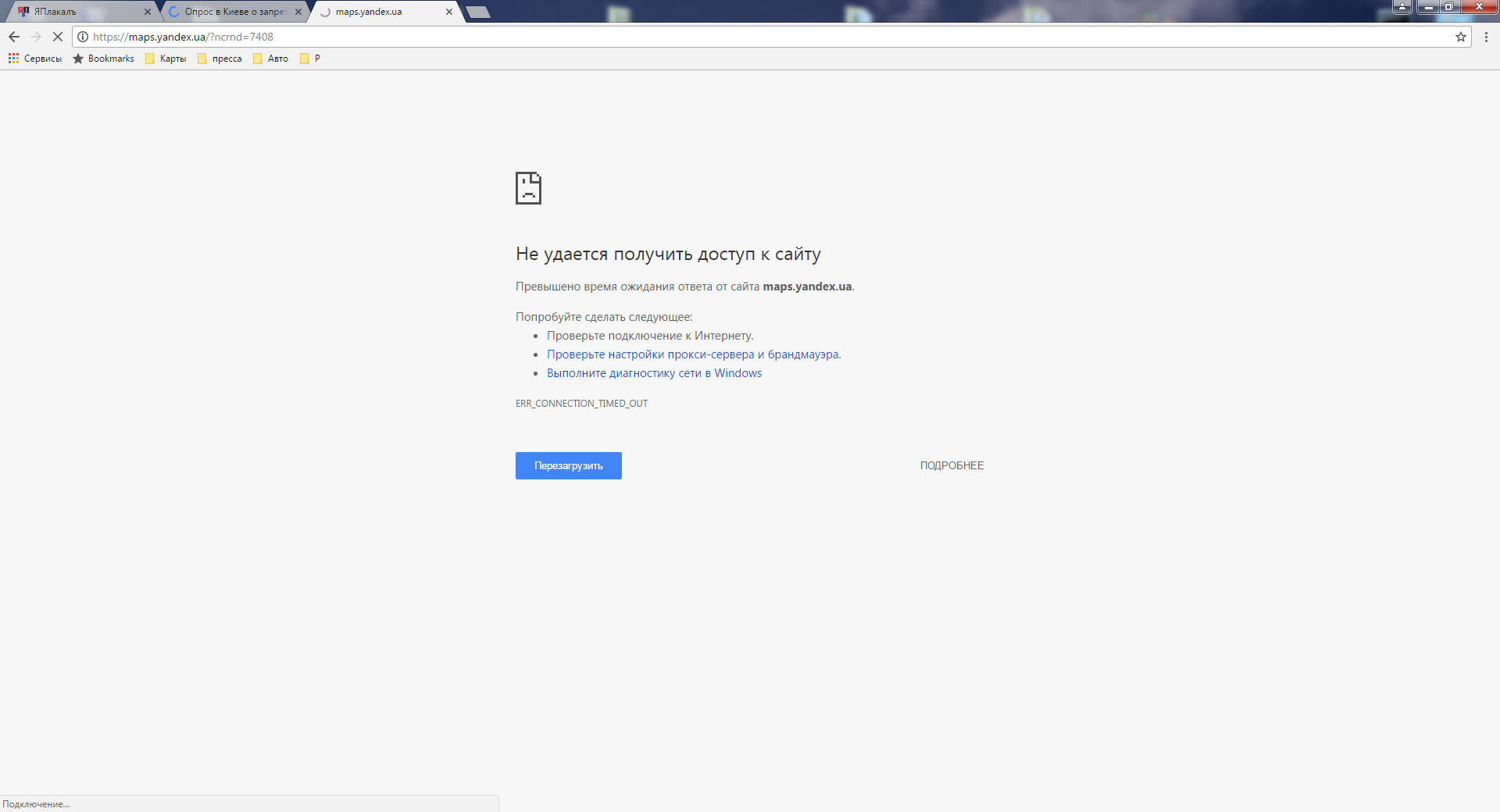The width and height of the screenshot is (1500, 812).
Task: Select the ERR_CONNECTION_TIMED_OUT error code
Action: [x=581, y=404]
